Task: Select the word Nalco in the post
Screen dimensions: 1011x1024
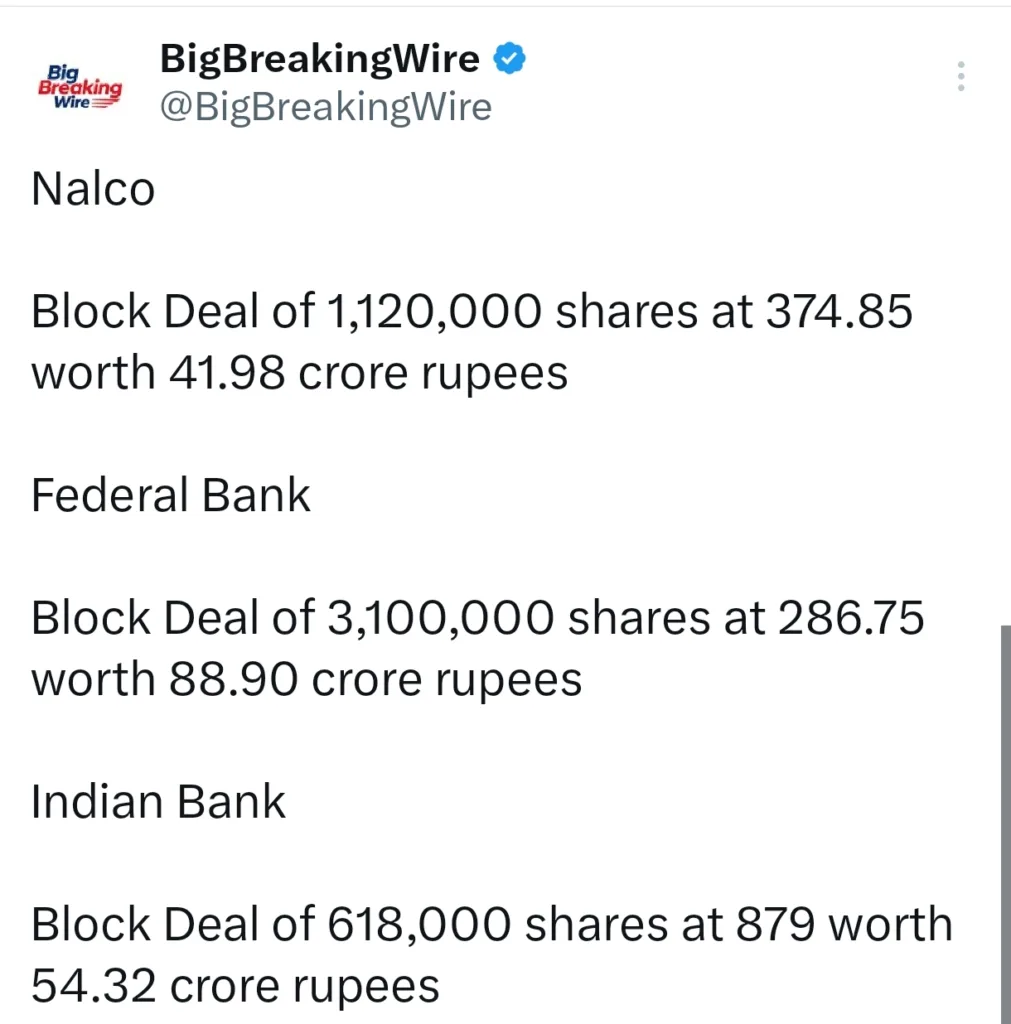Action: point(92,188)
